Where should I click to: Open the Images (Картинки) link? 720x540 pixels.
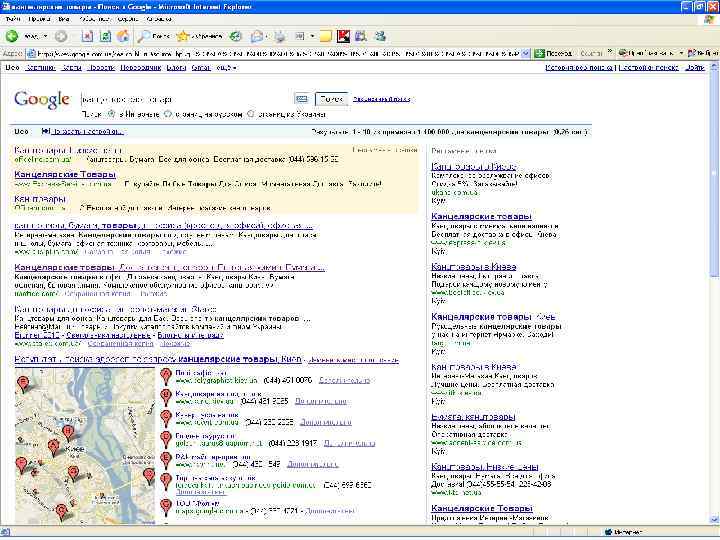(40, 68)
